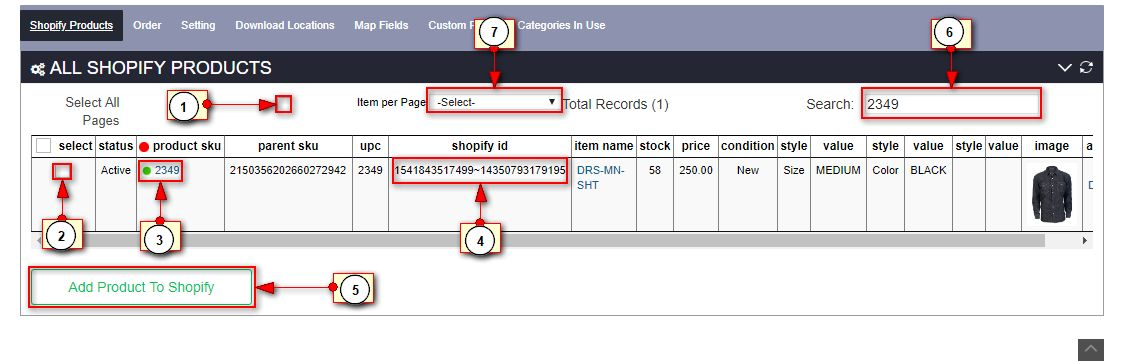This screenshot has height=361, width=1124.
Task: Click the scrollbar left arrow
Action: click(38, 241)
